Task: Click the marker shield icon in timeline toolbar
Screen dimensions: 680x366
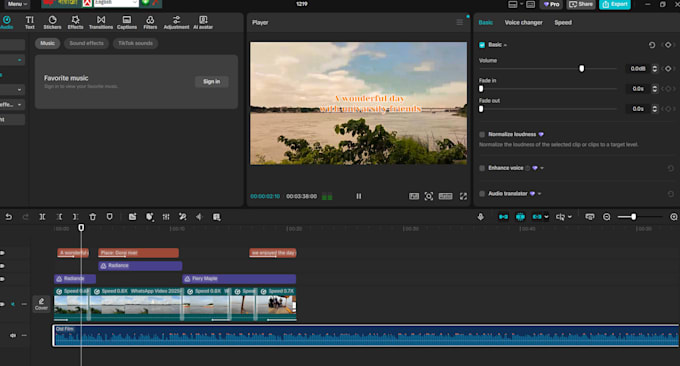Action: (x=109, y=217)
